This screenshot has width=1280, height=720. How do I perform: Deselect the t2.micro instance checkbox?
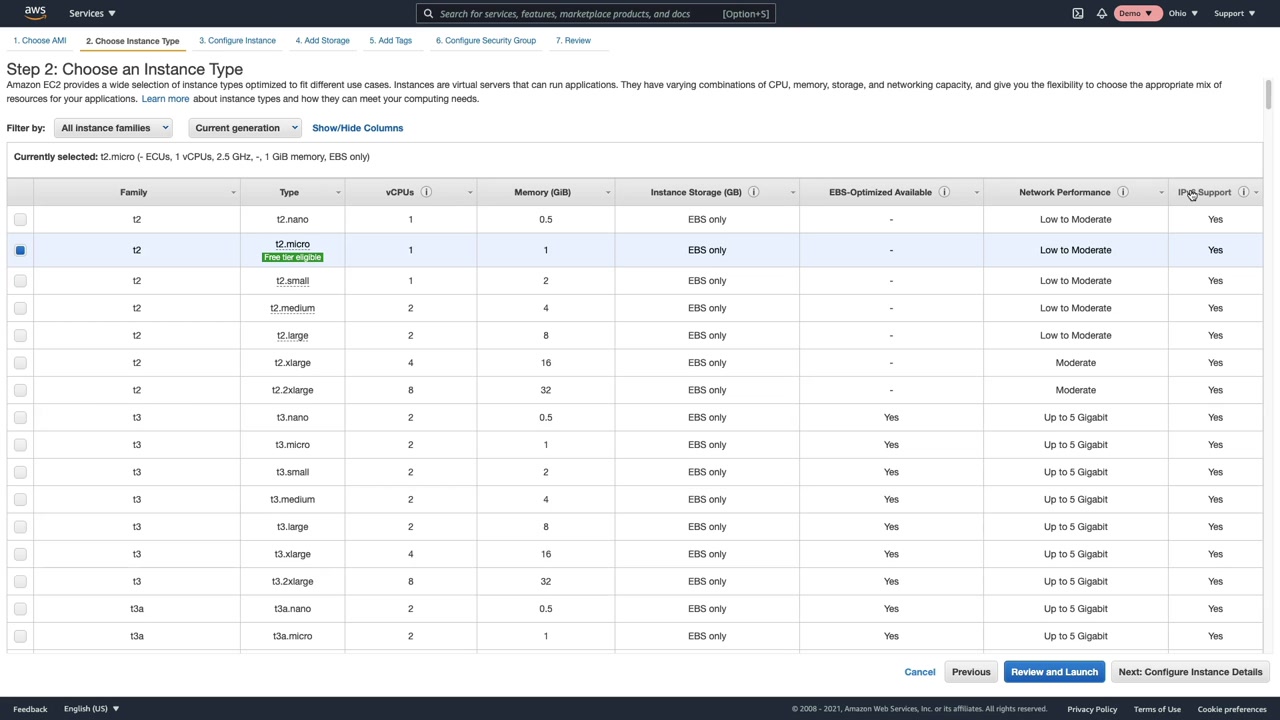(20, 250)
